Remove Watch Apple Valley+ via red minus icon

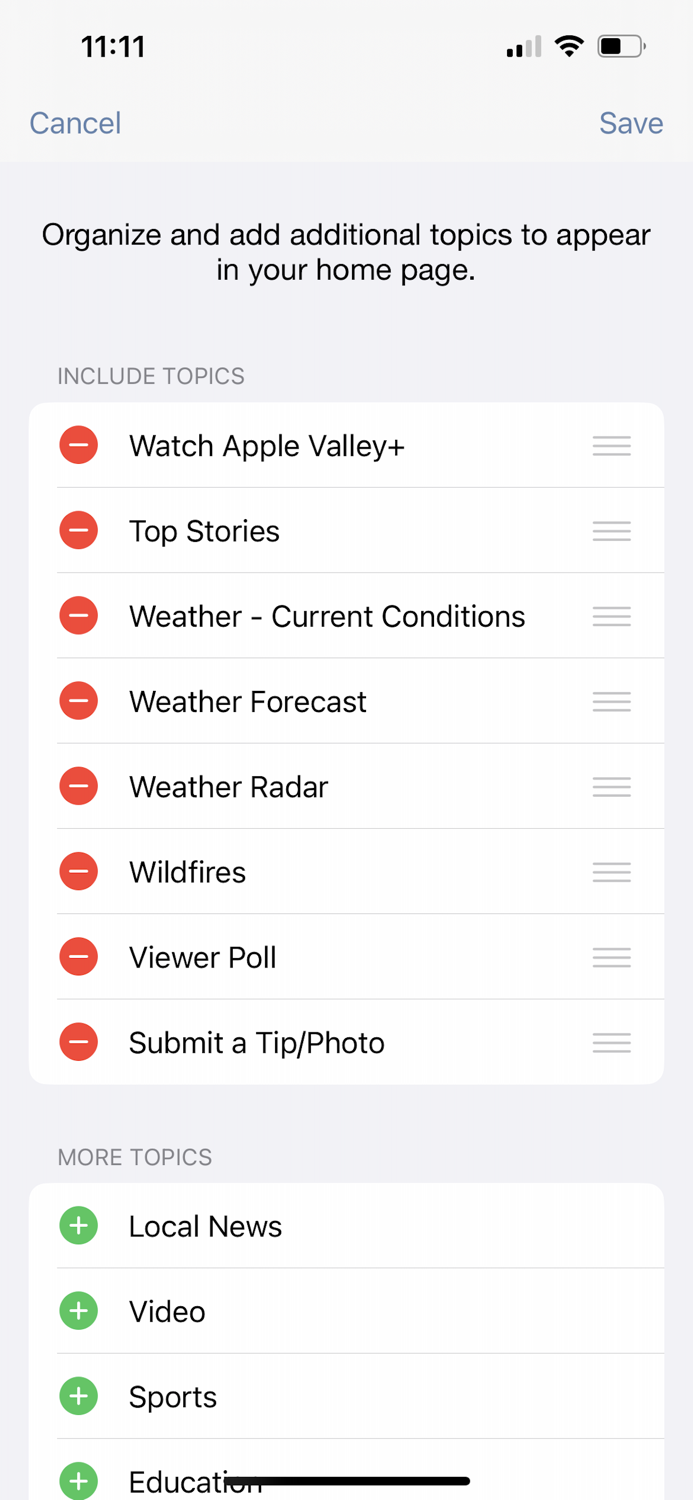point(78,445)
